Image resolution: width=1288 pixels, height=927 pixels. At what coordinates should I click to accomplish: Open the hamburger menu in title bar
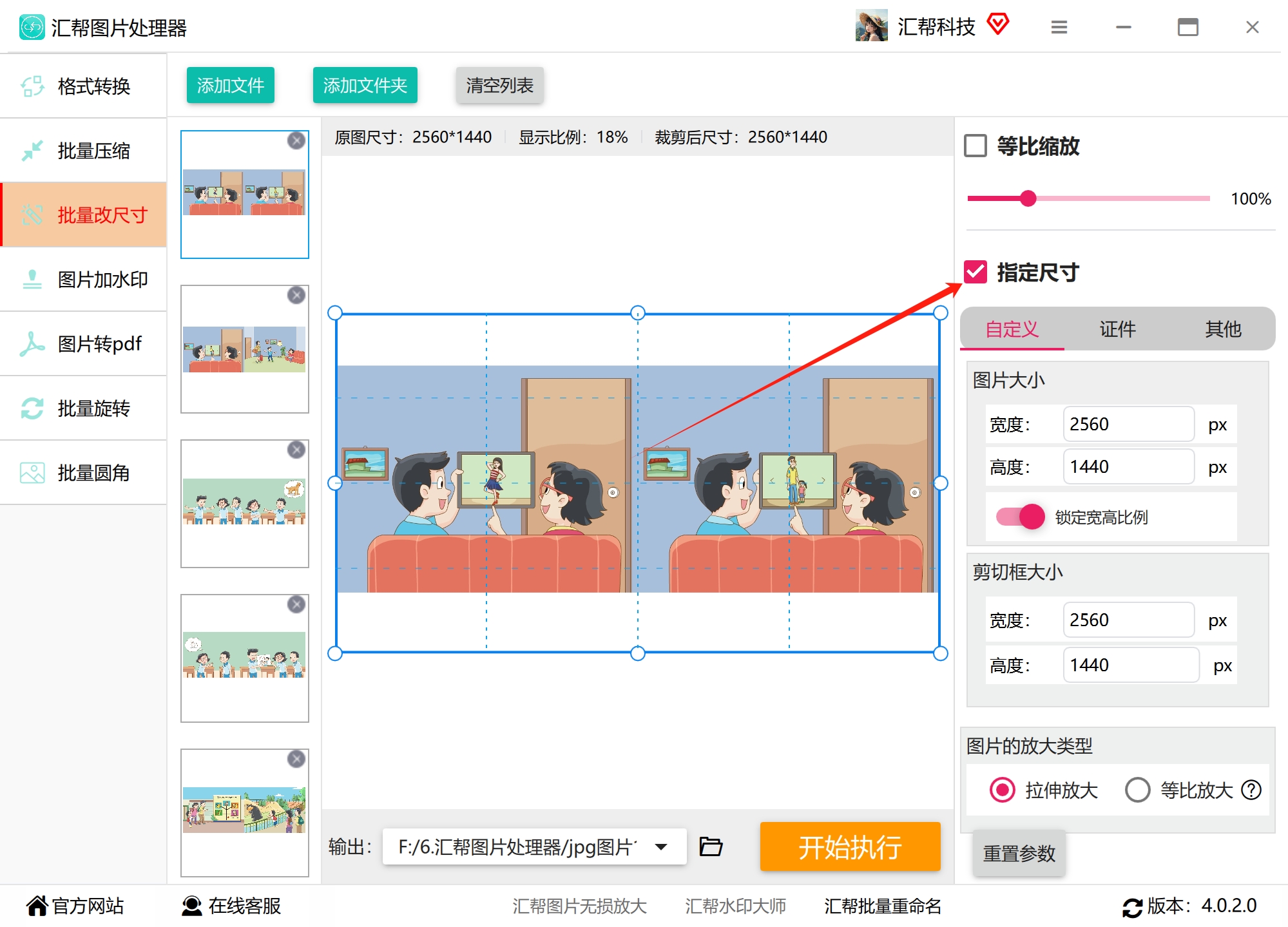(1059, 27)
